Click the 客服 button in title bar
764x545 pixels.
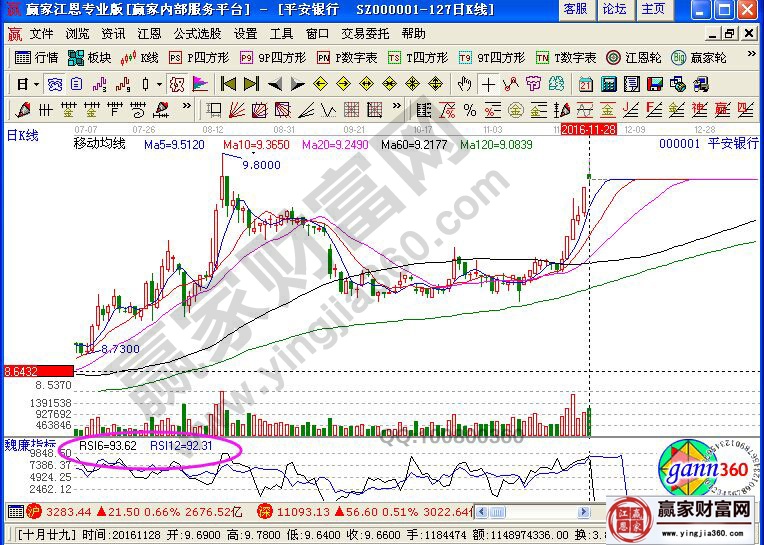(575, 9)
